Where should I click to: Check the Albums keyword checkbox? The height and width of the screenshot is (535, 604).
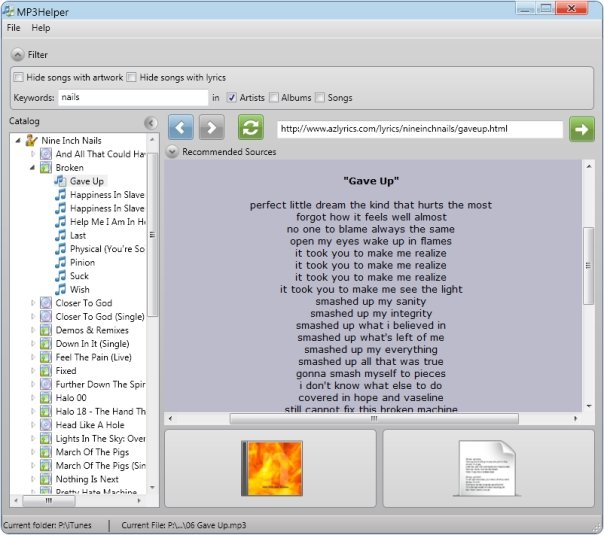[273, 98]
